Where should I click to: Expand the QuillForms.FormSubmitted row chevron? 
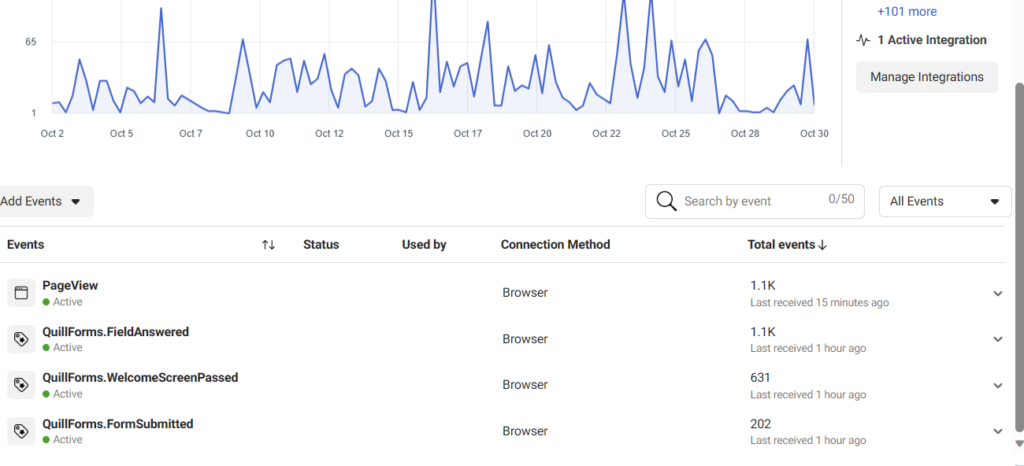tap(997, 431)
